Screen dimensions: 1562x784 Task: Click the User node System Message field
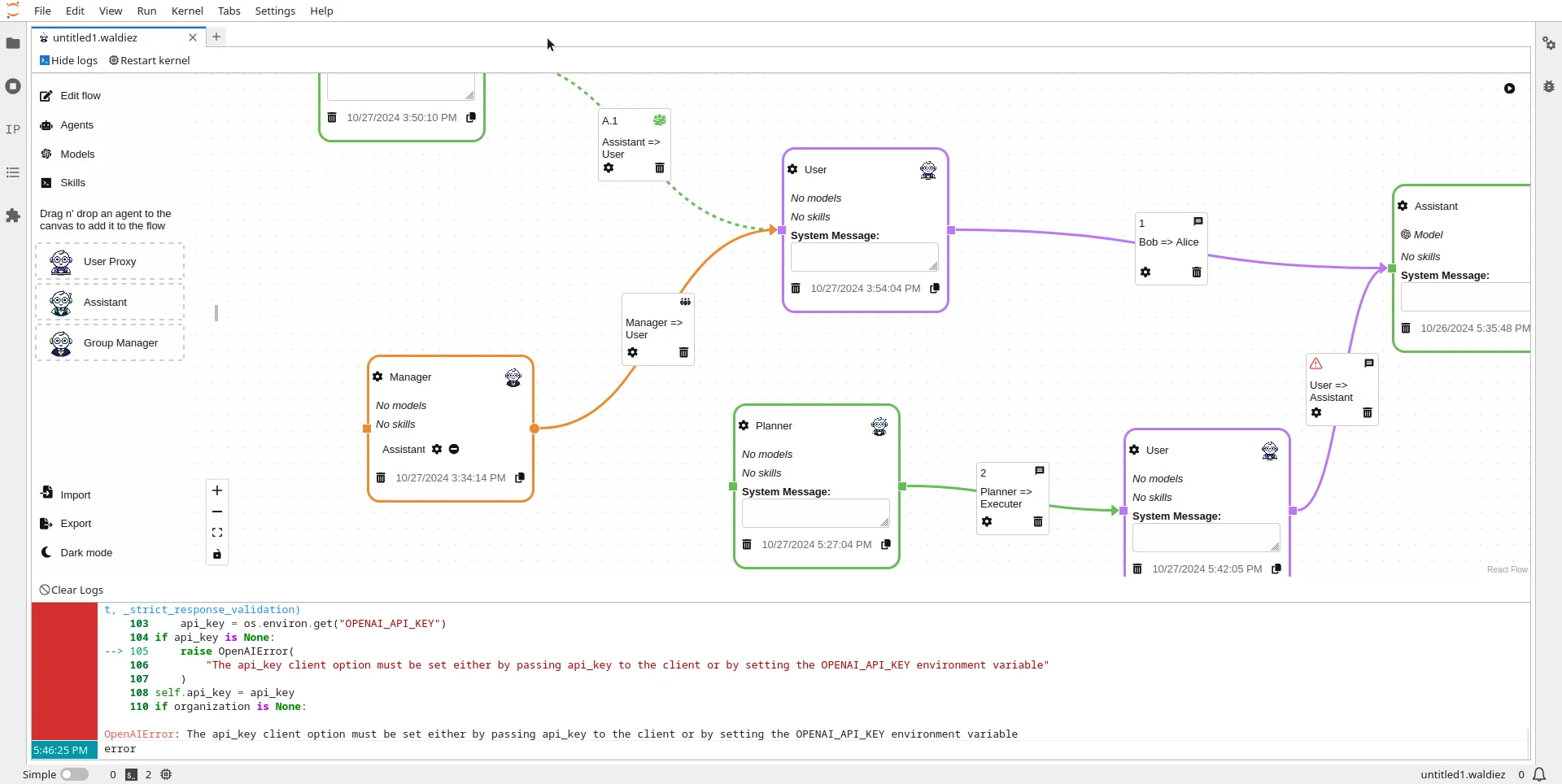(x=864, y=257)
